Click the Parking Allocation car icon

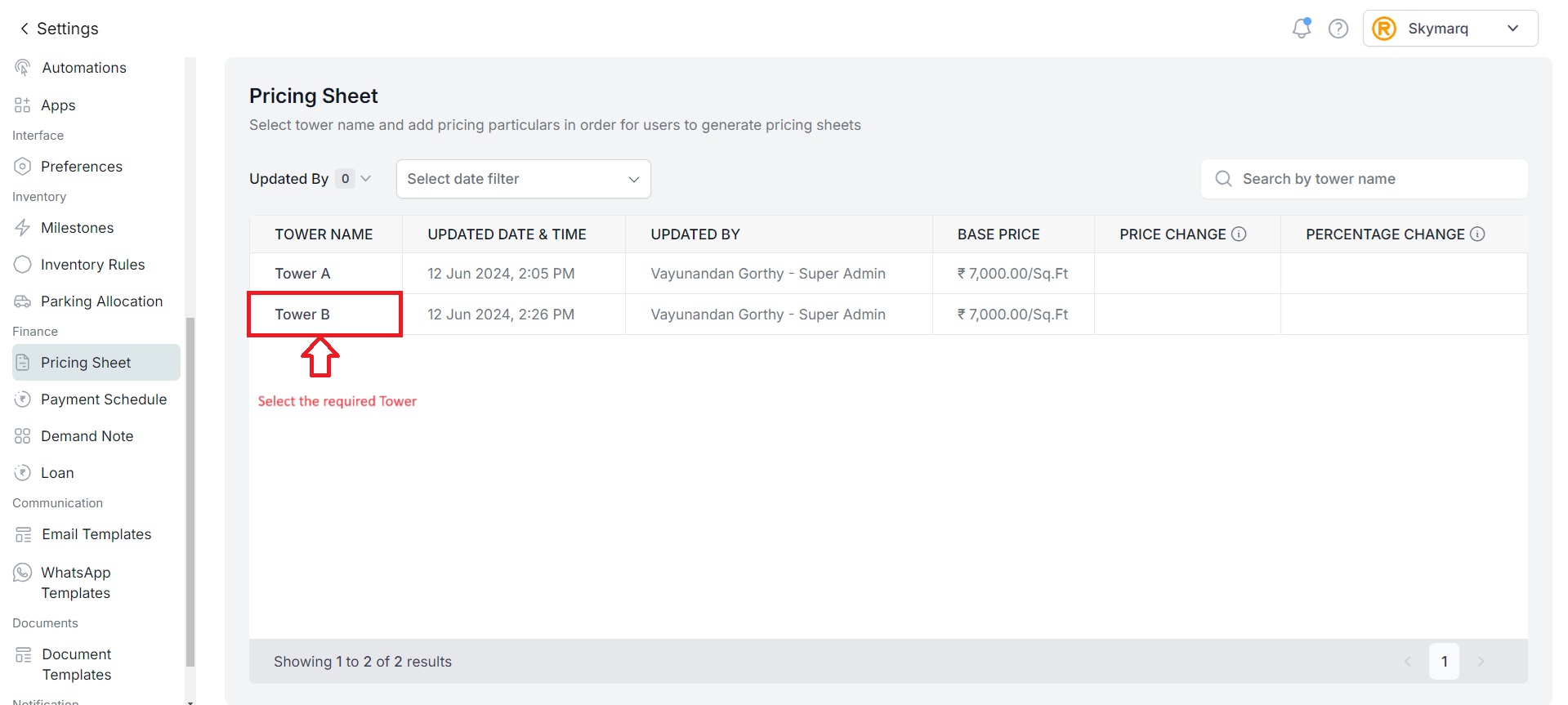[x=23, y=301]
